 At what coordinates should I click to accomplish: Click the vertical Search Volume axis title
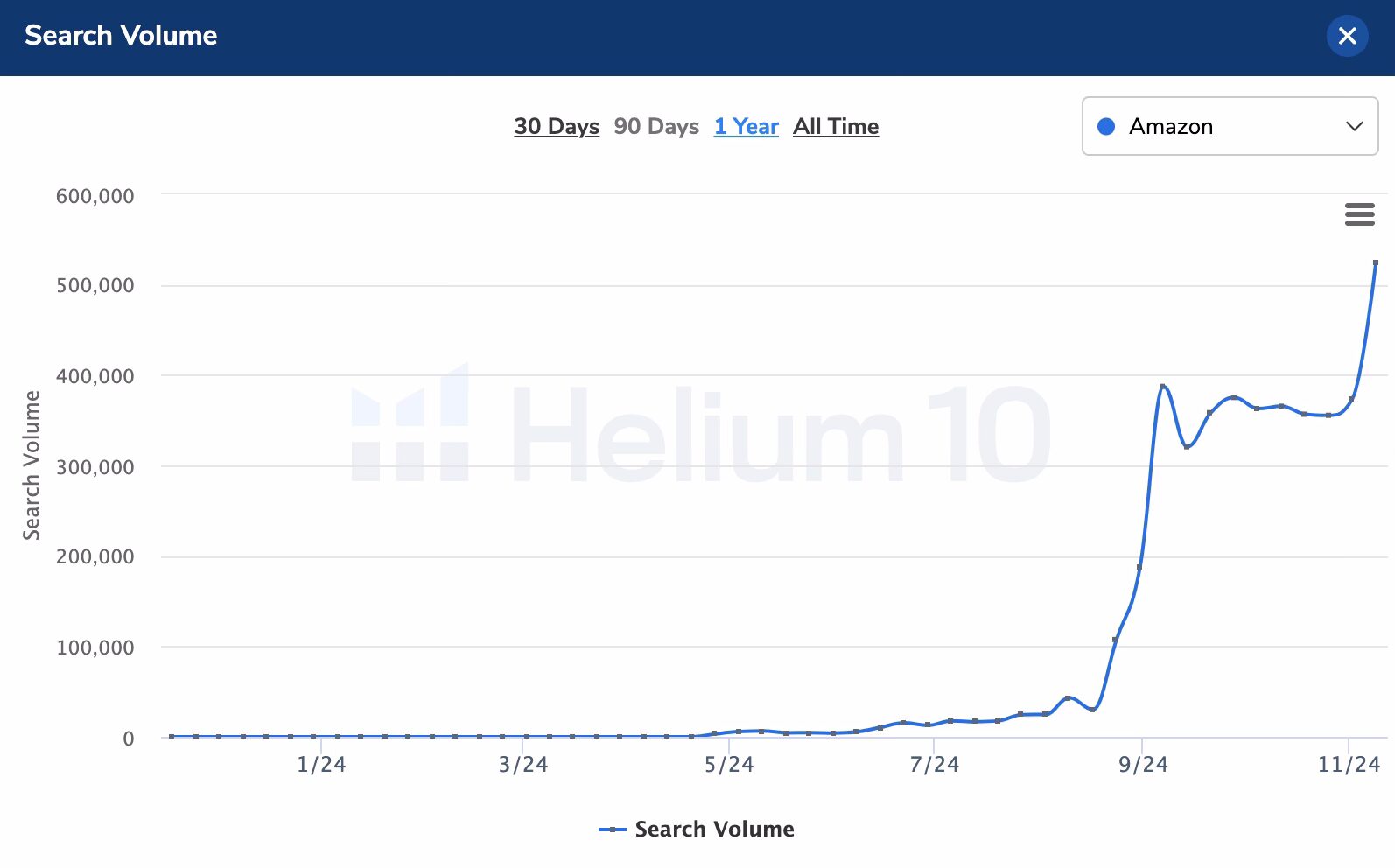(x=32, y=465)
